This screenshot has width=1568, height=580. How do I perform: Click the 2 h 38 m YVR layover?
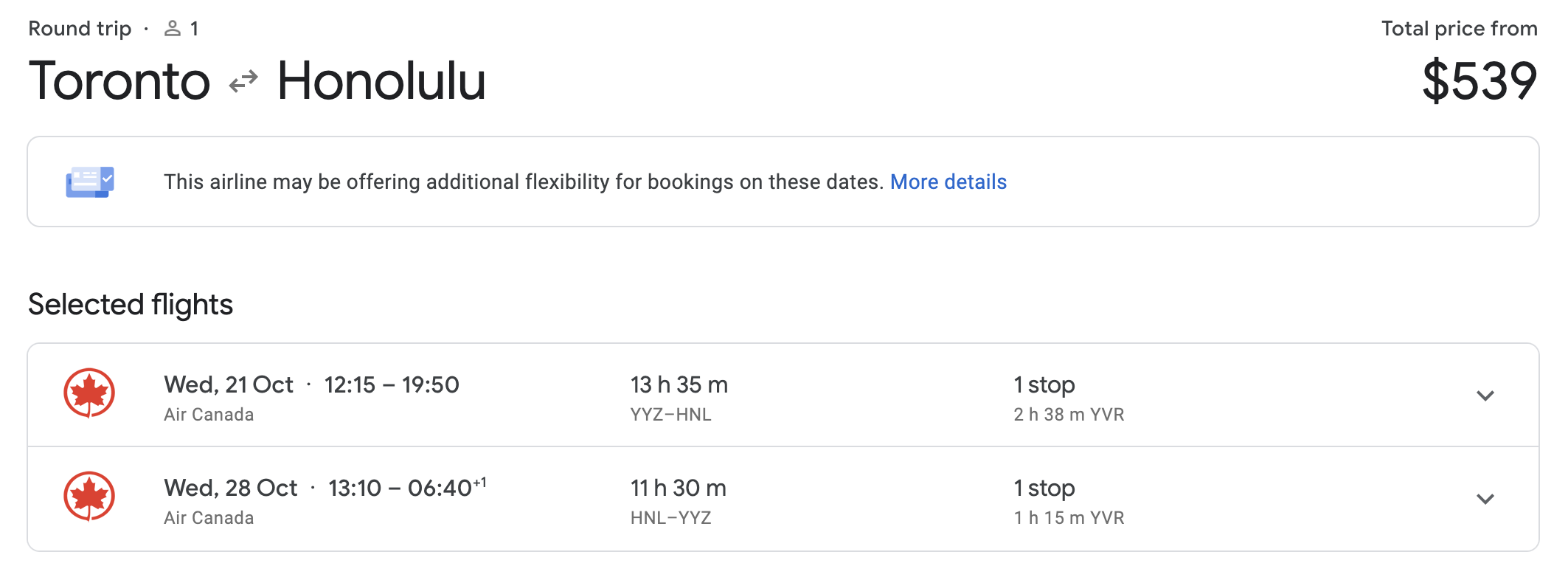pos(1069,415)
